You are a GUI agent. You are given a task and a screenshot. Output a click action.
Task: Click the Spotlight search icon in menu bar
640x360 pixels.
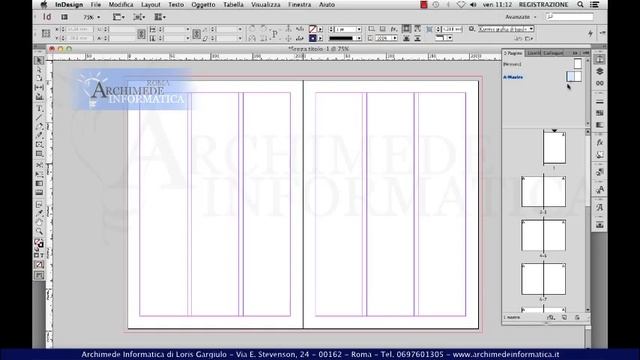pyautogui.click(x=580, y=4)
